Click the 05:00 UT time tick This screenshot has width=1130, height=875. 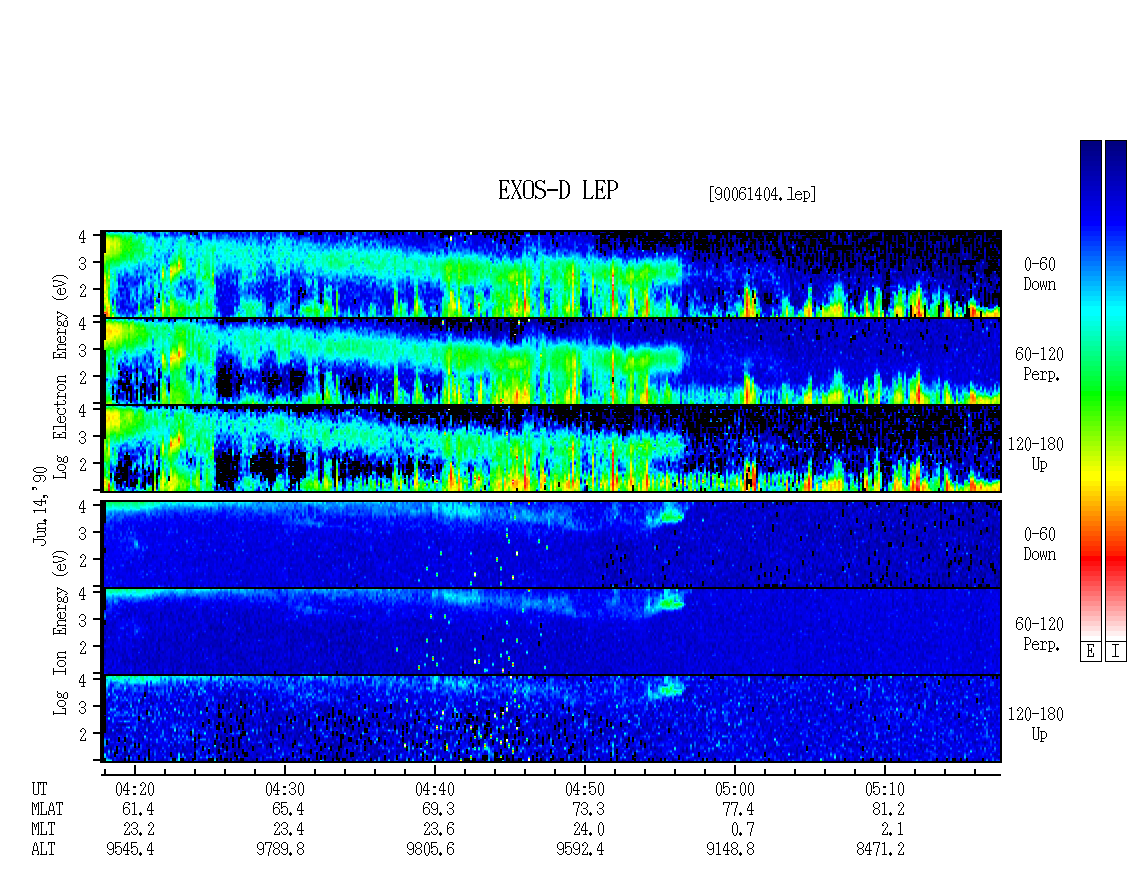[734, 789]
